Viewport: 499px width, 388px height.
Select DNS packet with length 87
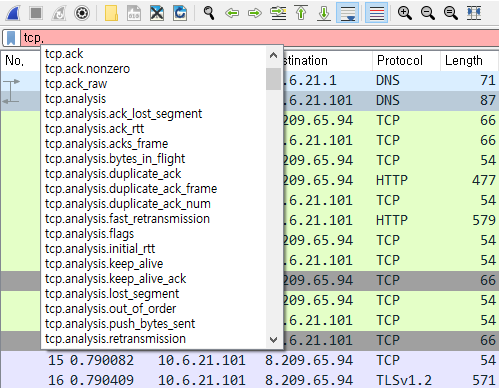coord(391,101)
